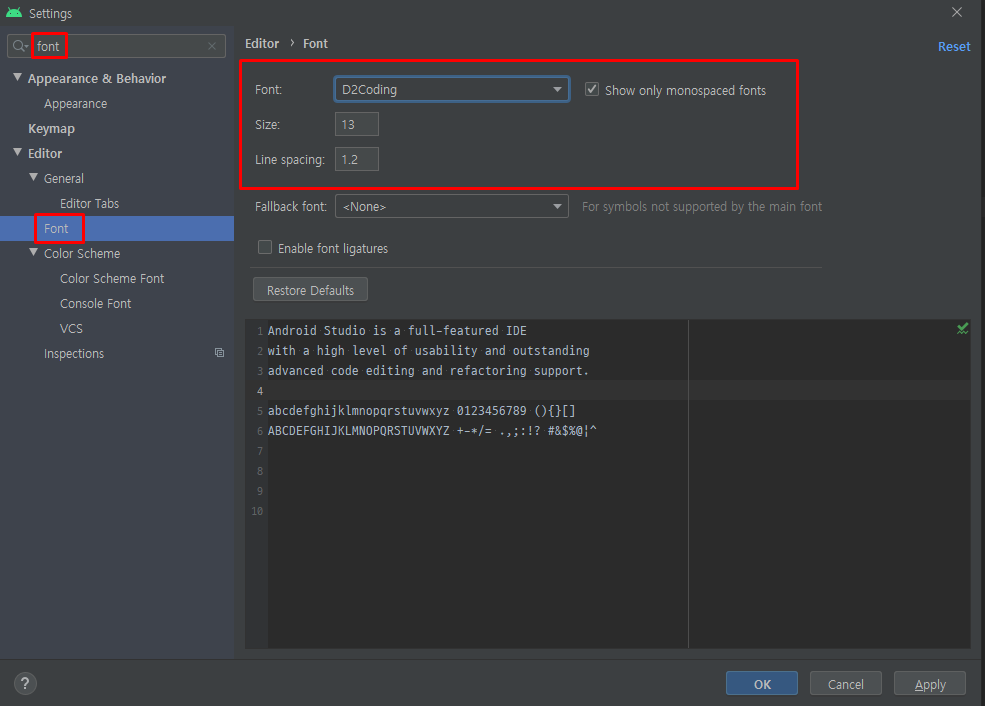985x706 pixels.
Task: Select Editor Tabs in the settings tree
Action: 89,204
